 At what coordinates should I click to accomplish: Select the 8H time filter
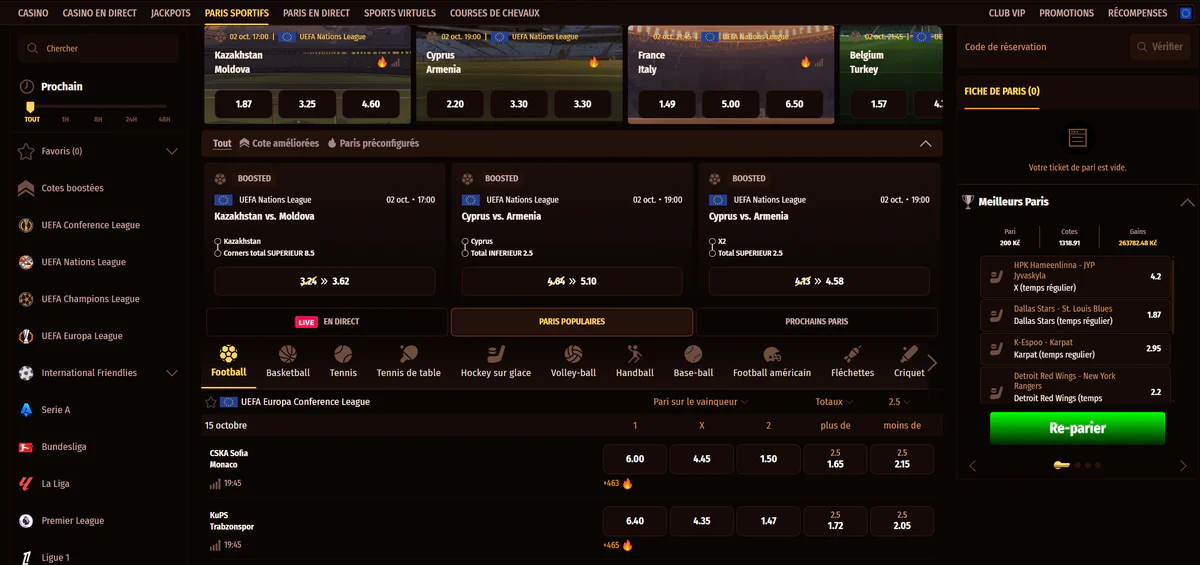click(x=98, y=119)
